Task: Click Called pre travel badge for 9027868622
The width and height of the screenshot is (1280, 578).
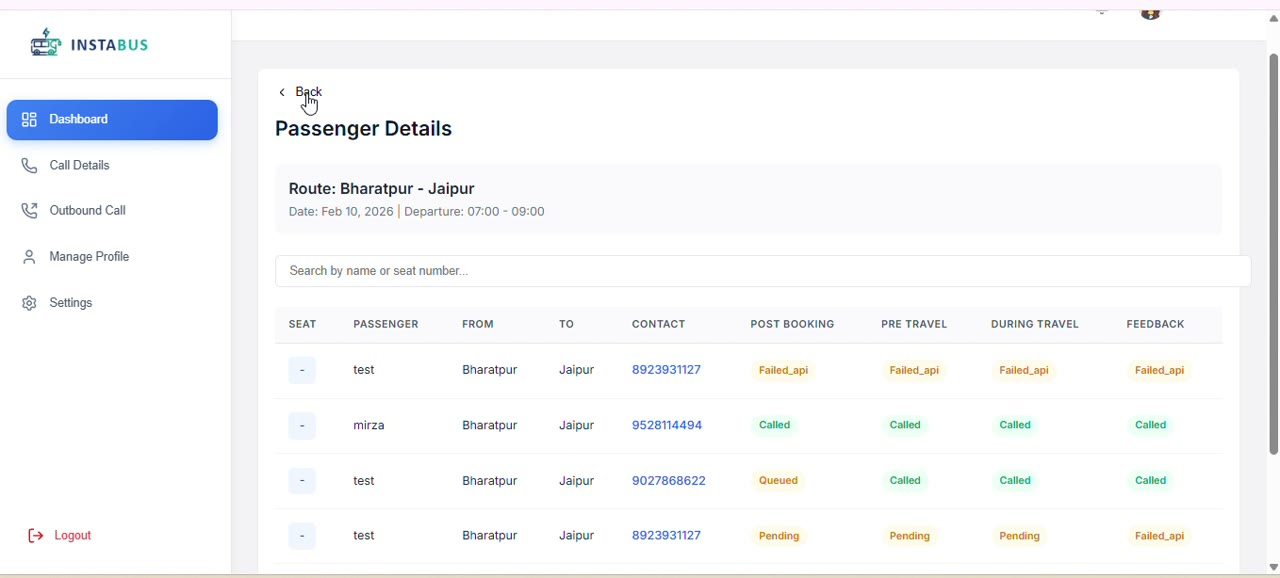Action: [906, 481]
